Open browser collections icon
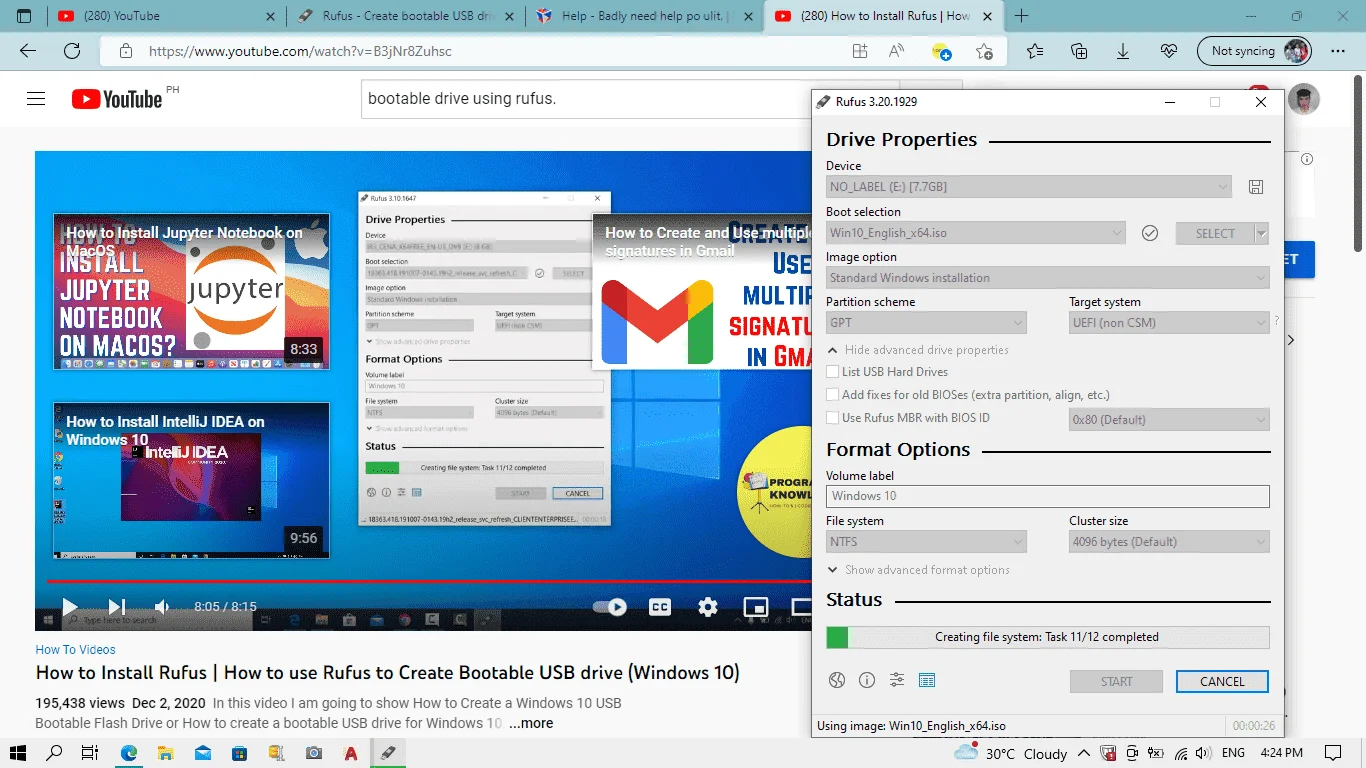Viewport: 1366px width, 768px height. coord(1079,51)
